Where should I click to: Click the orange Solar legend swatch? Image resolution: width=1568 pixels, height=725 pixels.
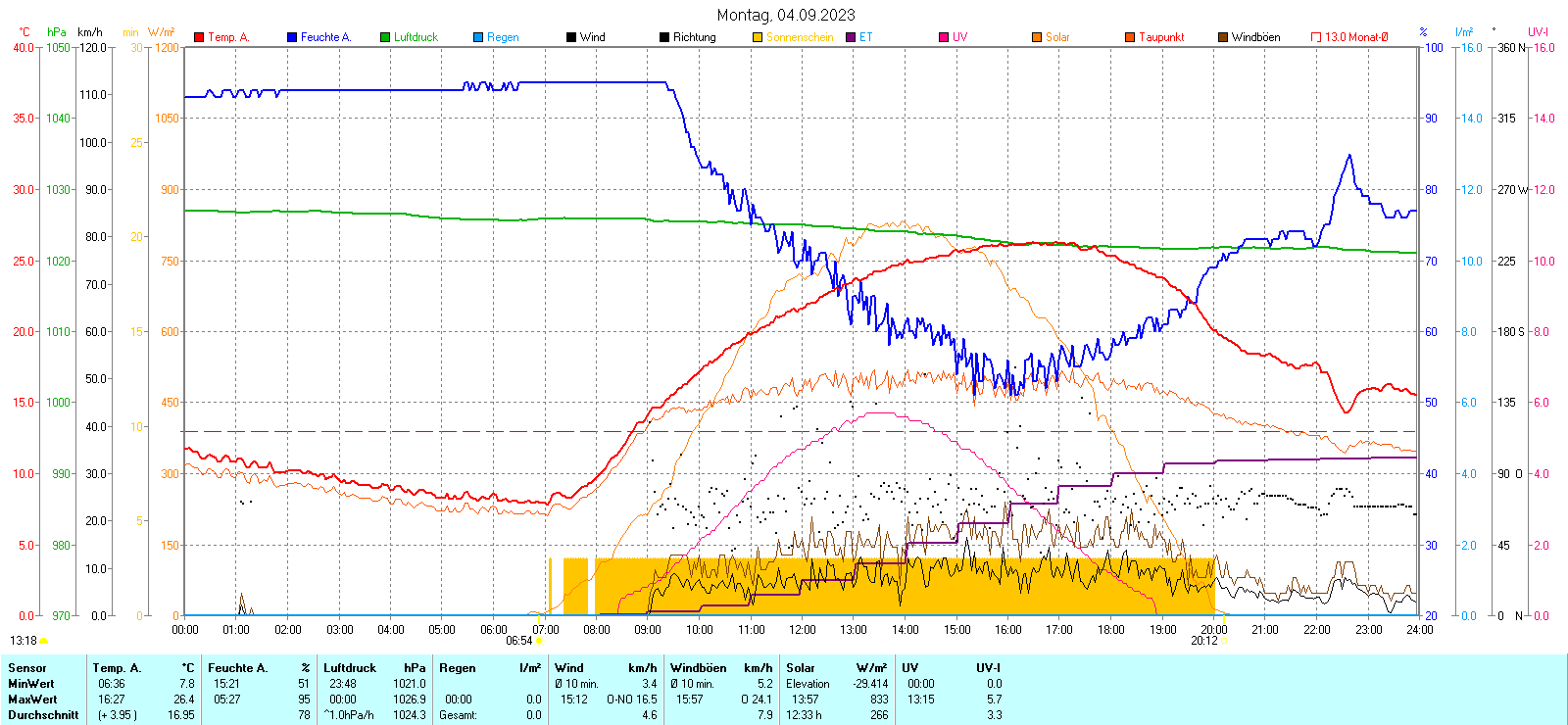coord(1037,37)
